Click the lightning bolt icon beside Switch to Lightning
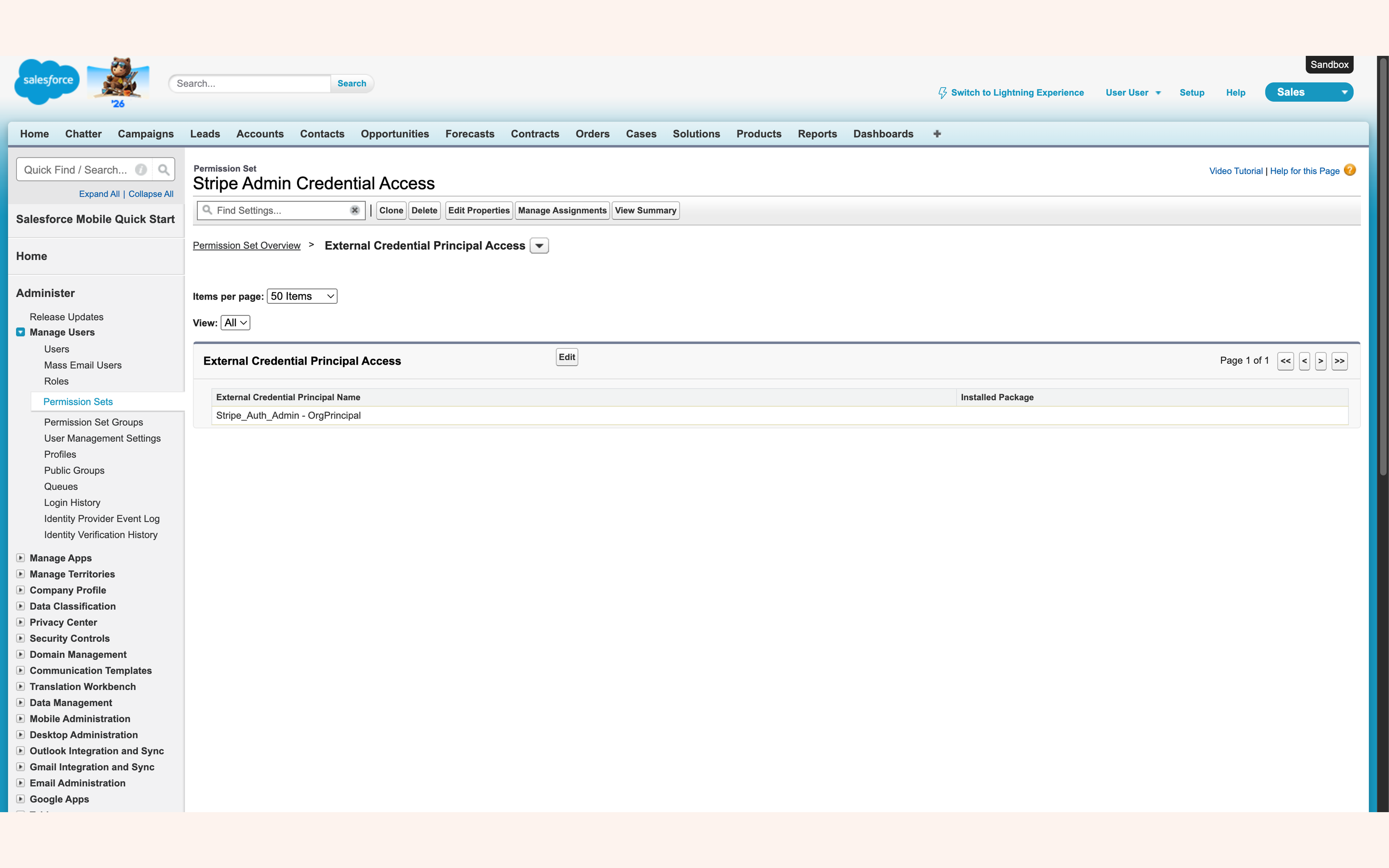Viewport: 1389px width, 868px height. pos(942,93)
